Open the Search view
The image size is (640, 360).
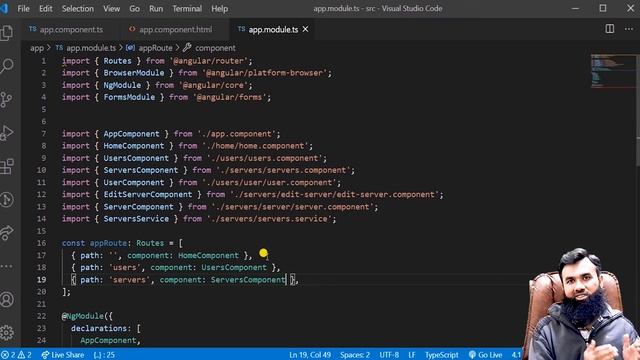coord(7,66)
